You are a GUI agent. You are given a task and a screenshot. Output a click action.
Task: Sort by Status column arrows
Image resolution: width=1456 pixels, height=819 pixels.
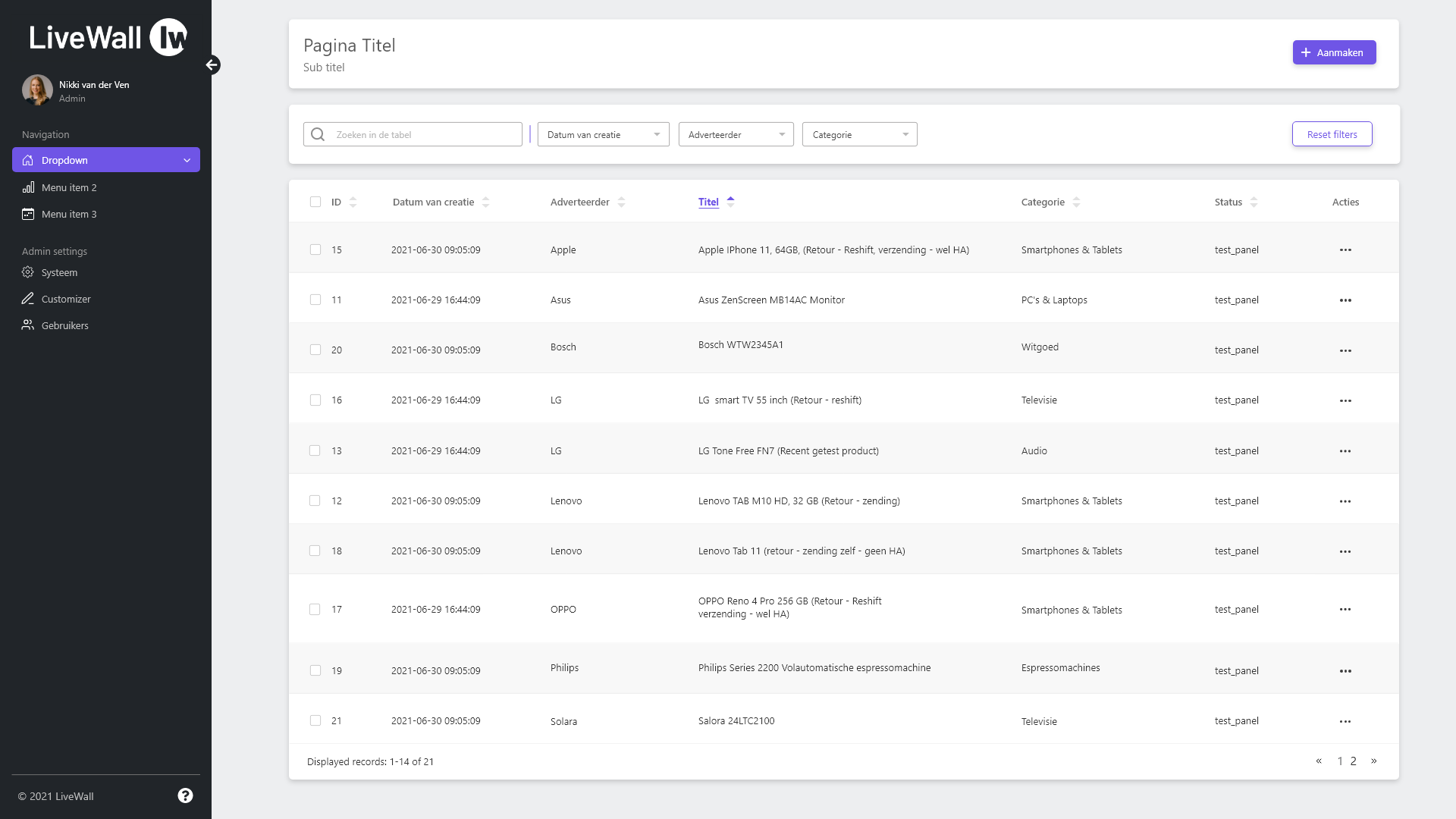[x=1254, y=202]
